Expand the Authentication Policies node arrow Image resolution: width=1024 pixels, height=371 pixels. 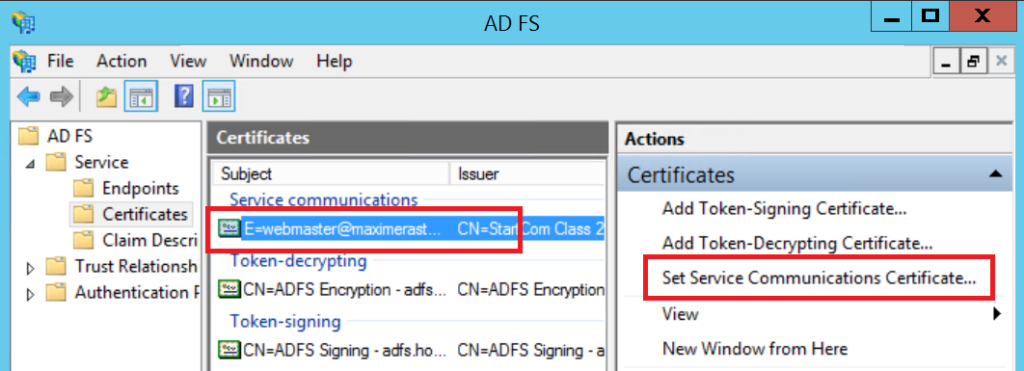[29, 294]
